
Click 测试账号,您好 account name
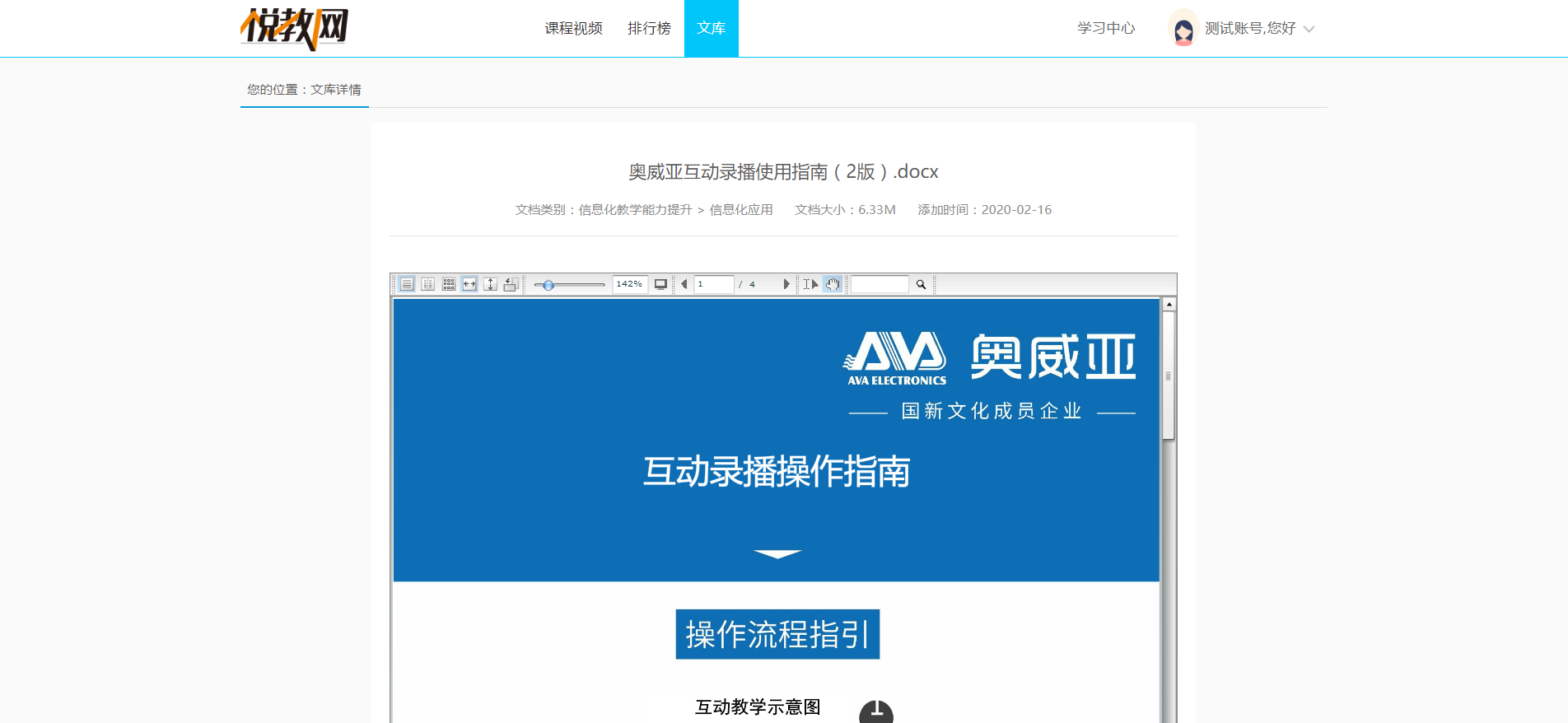point(1250,28)
